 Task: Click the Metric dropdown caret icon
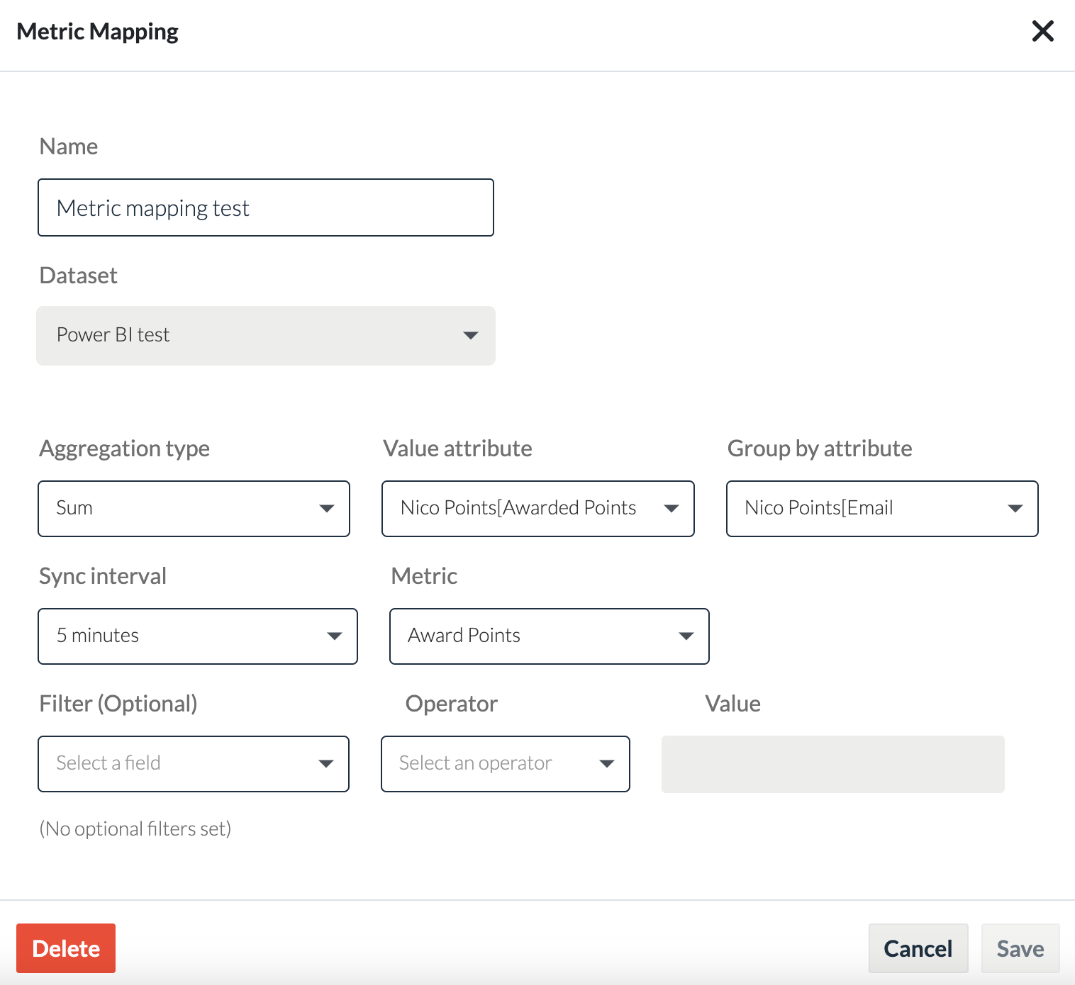[686, 636]
